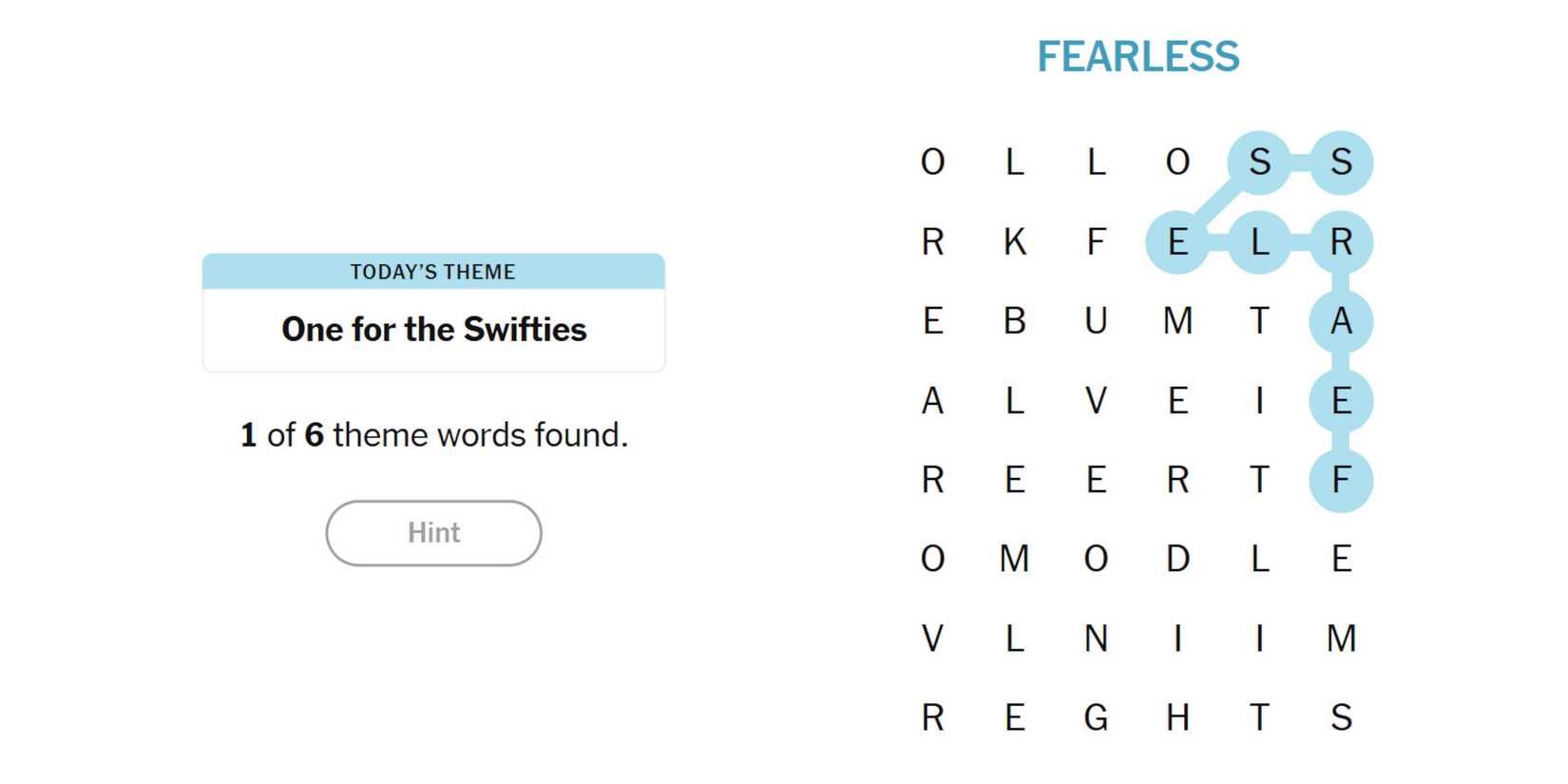This screenshot has width=1568, height=784.
Task: Click the FEARLESS word title
Action: pyautogui.click(x=1138, y=57)
